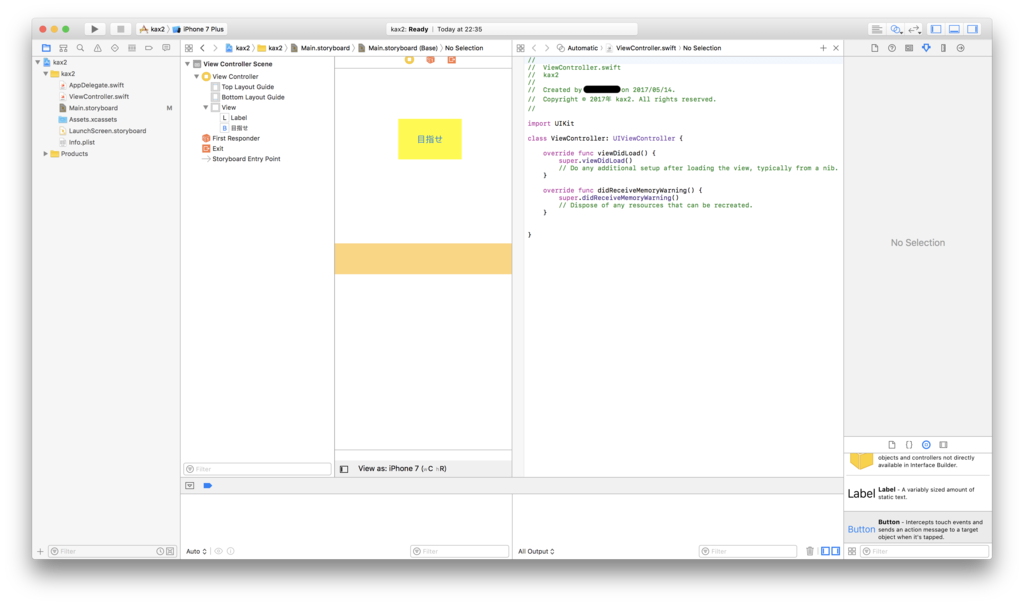Toggle the Debug area visibility
Screen dimensions: 1024x605
(954, 29)
